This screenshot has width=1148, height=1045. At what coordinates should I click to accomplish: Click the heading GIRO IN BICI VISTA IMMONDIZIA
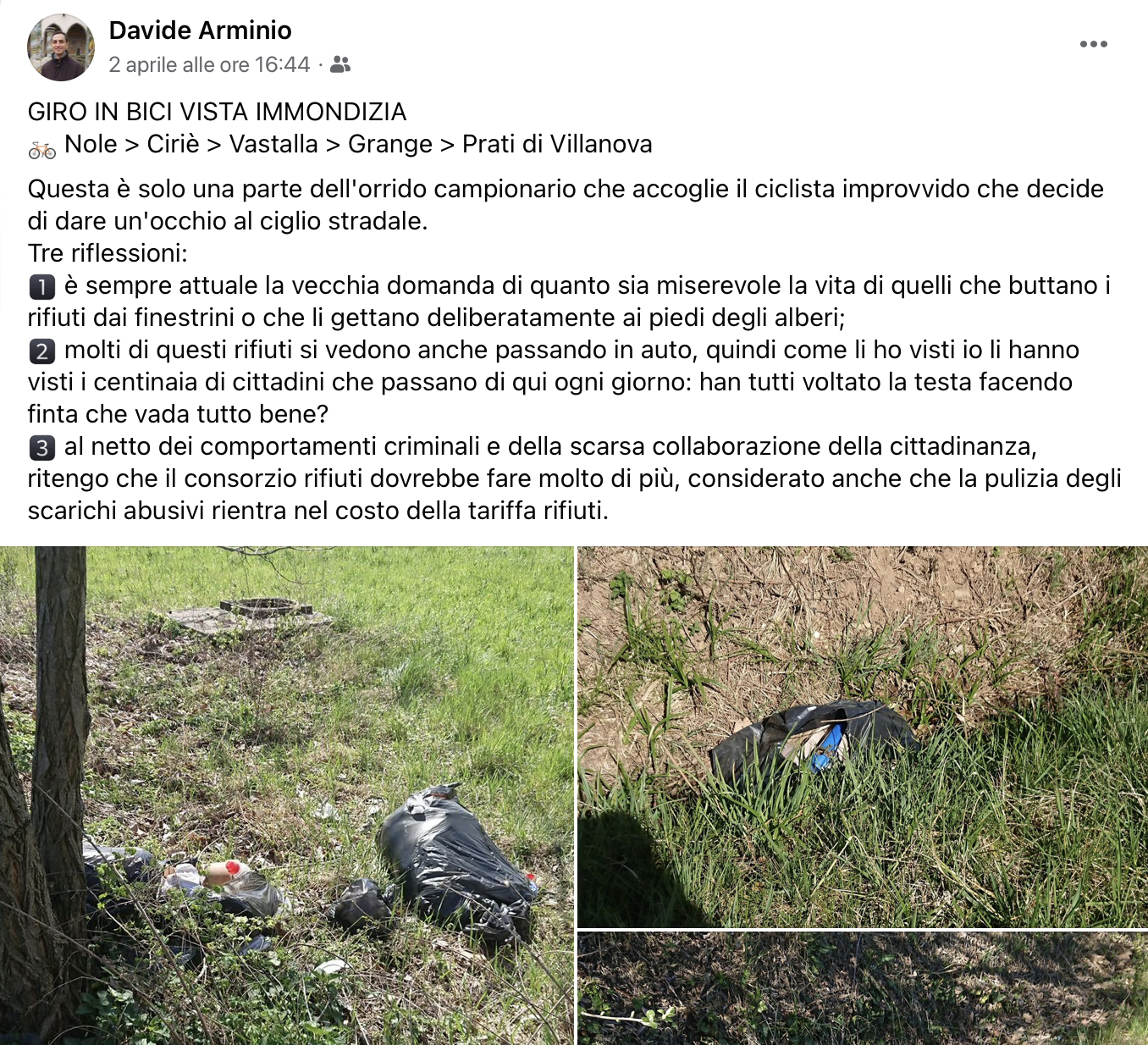pyautogui.click(x=217, y=112)
